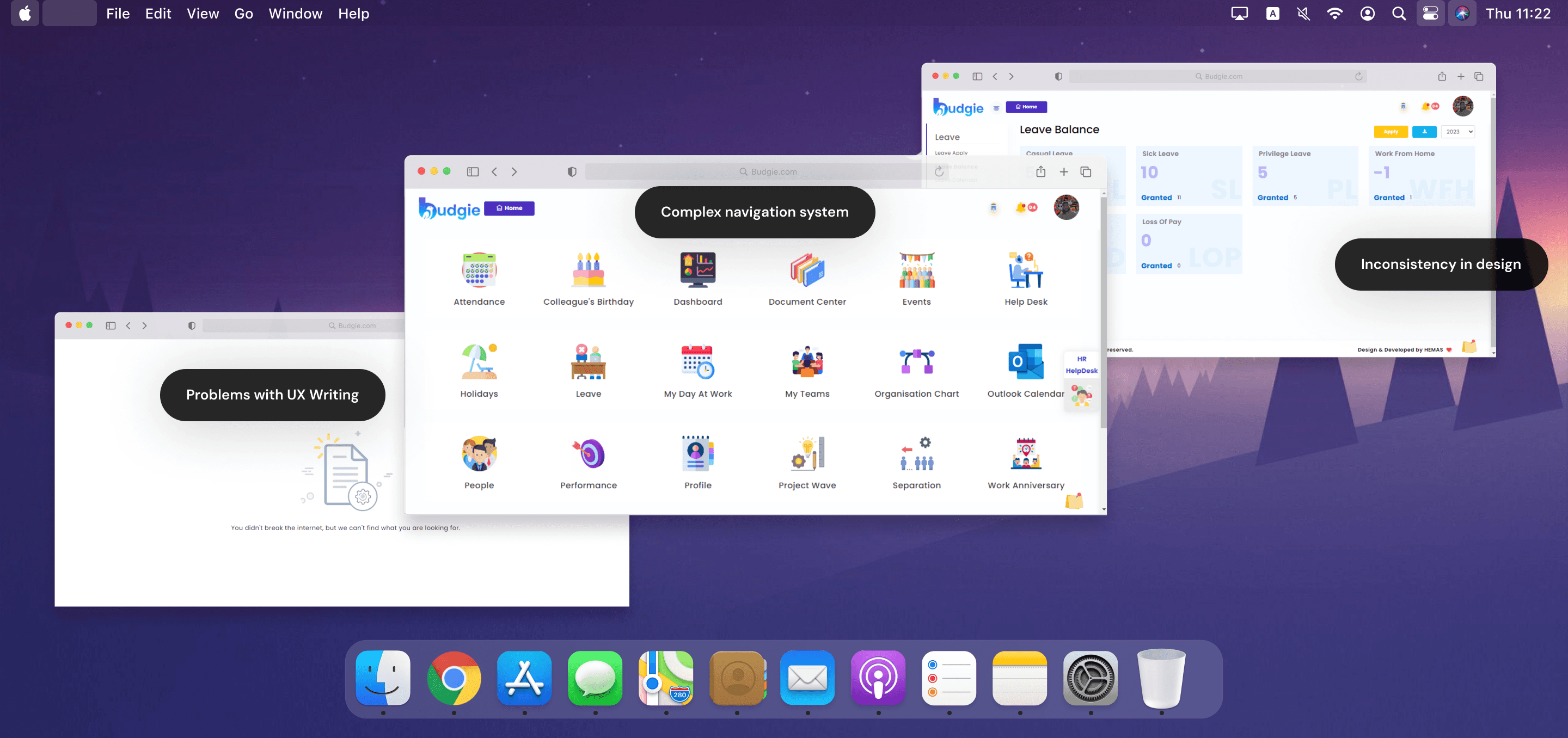Click the Organisation Chart icon
The height and width of the screenshot is (738, 1568).
[916, 361]
